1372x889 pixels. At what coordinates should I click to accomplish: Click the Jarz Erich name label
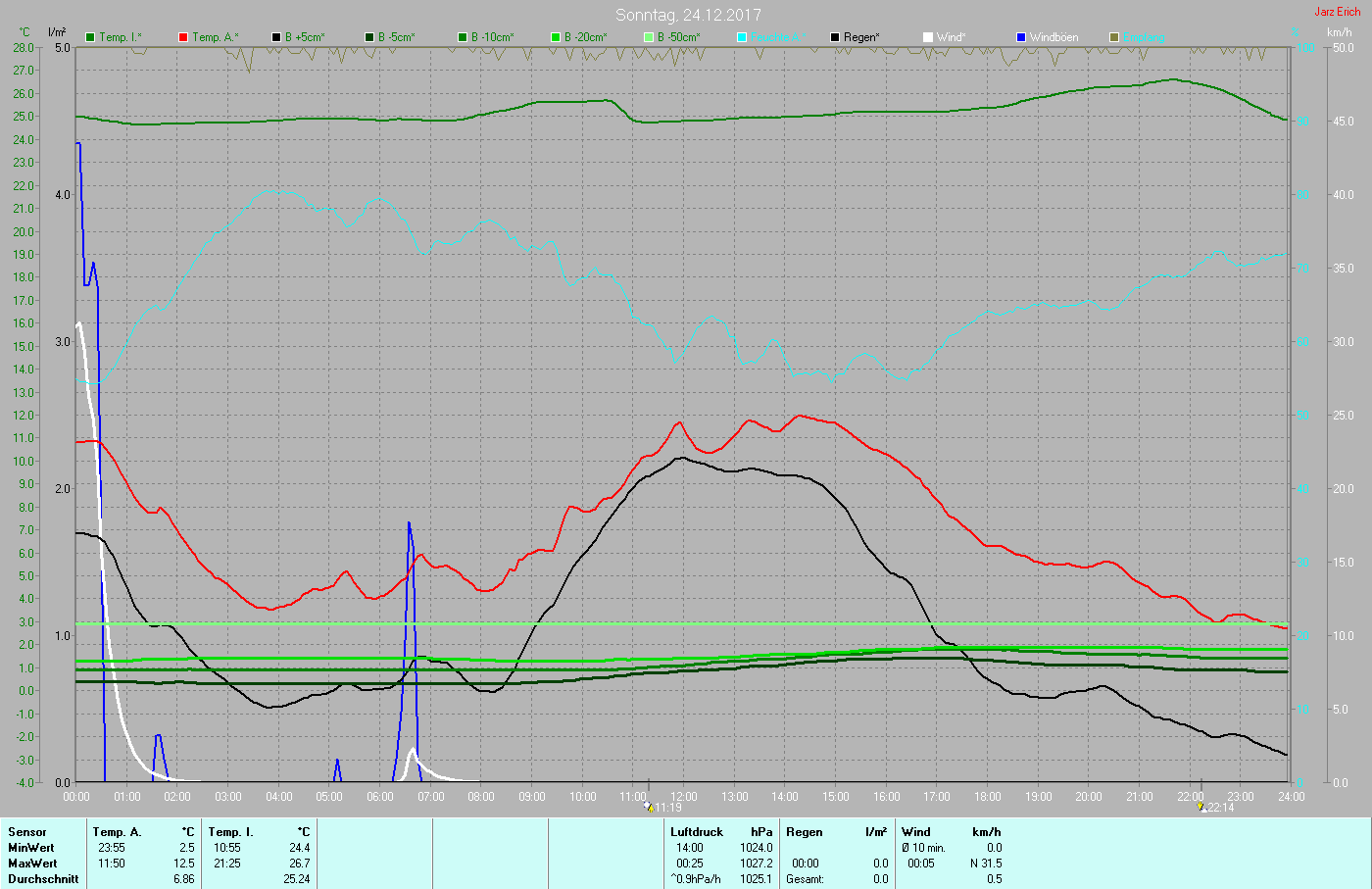(1337, 12)
